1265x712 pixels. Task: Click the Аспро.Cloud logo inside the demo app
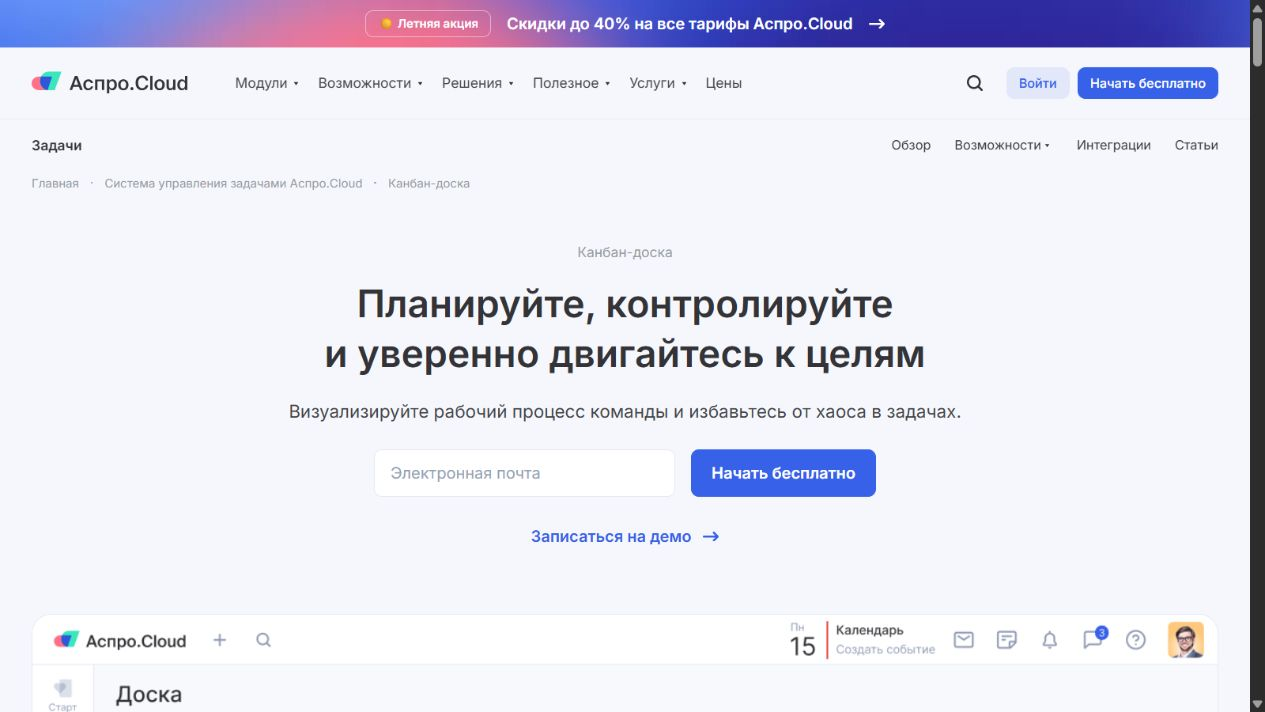point(120,640)
